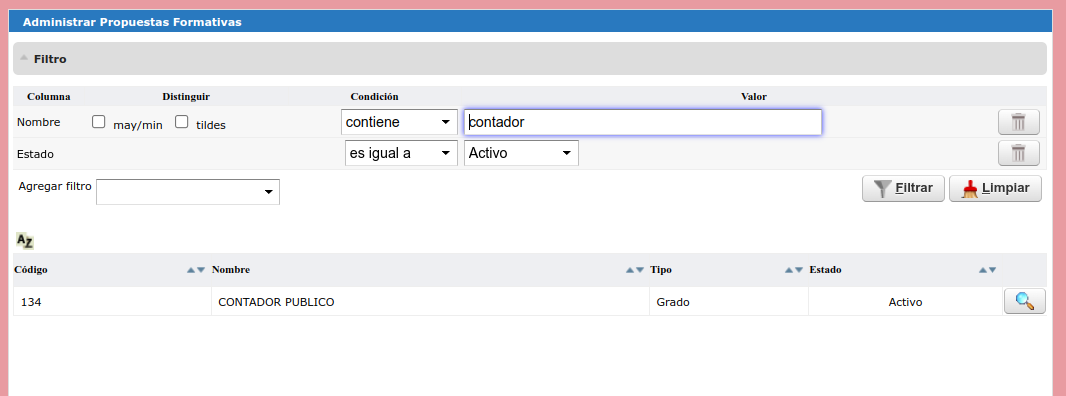Viewport: 1066px width, 396px height.
Task: Enable the may/min checkbox
Action: pos(99,122)
